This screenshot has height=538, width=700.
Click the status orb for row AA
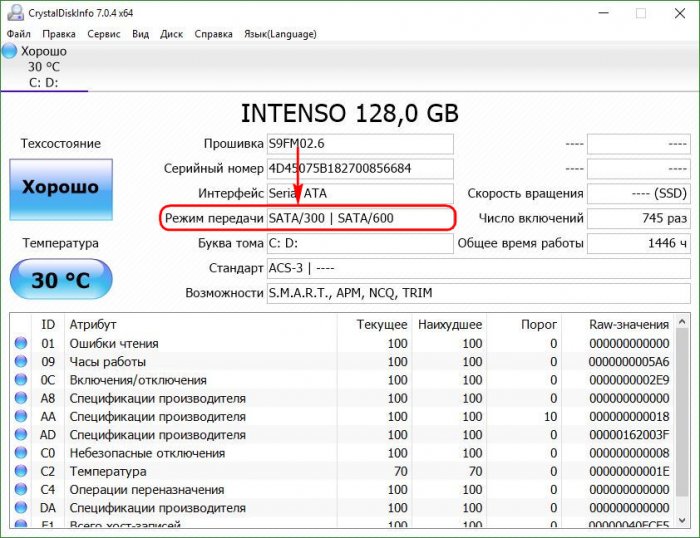point(21,416)
